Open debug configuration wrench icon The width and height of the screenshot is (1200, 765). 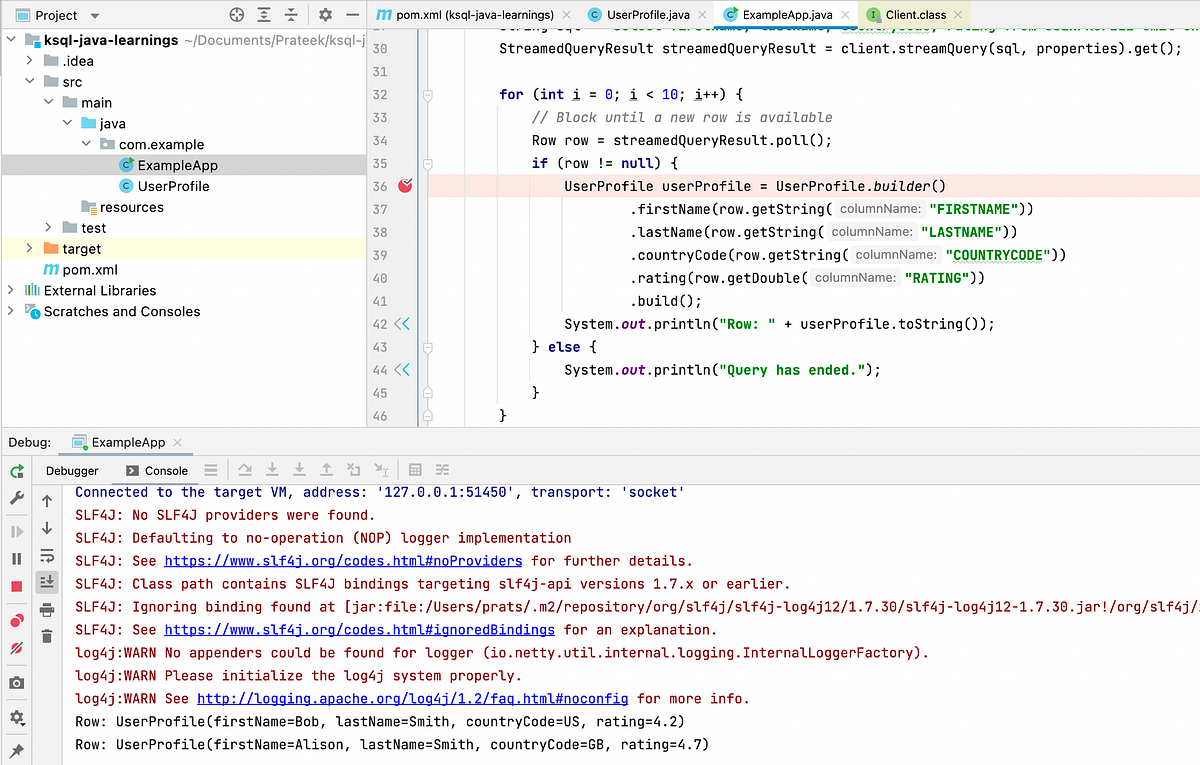coord(17,499)
